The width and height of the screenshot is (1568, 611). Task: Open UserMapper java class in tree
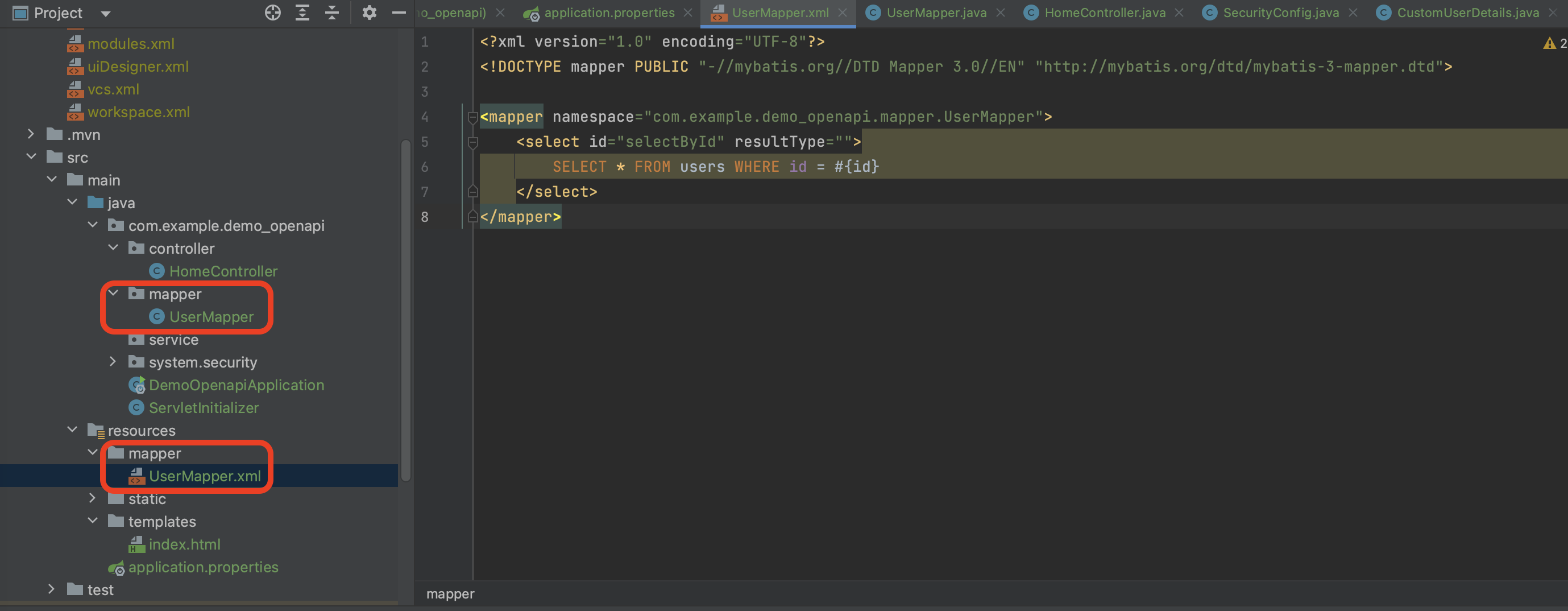pyautogui.click(x=210, y=317)
